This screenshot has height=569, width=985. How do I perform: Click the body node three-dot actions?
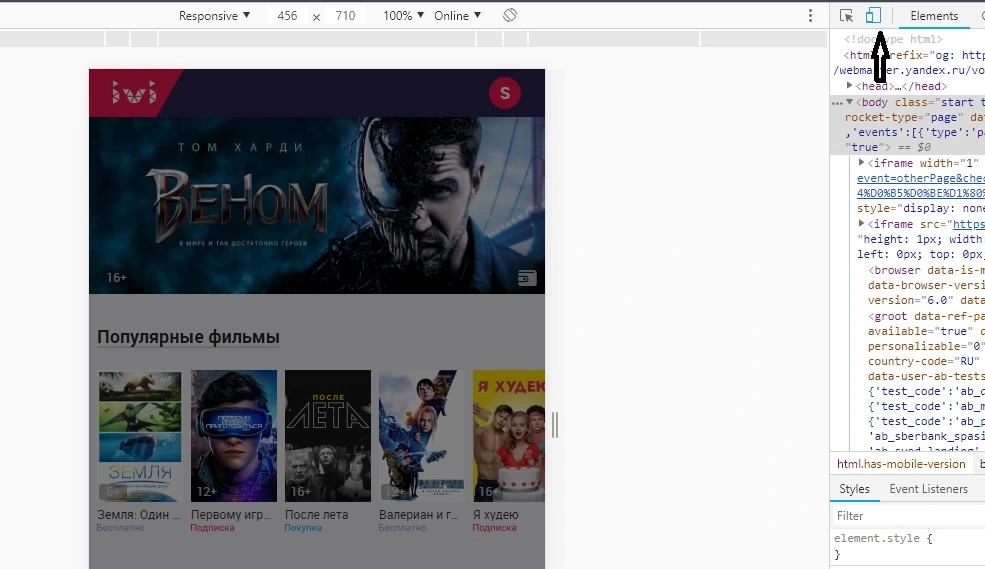pyautogui.click(x=837, y=102)
